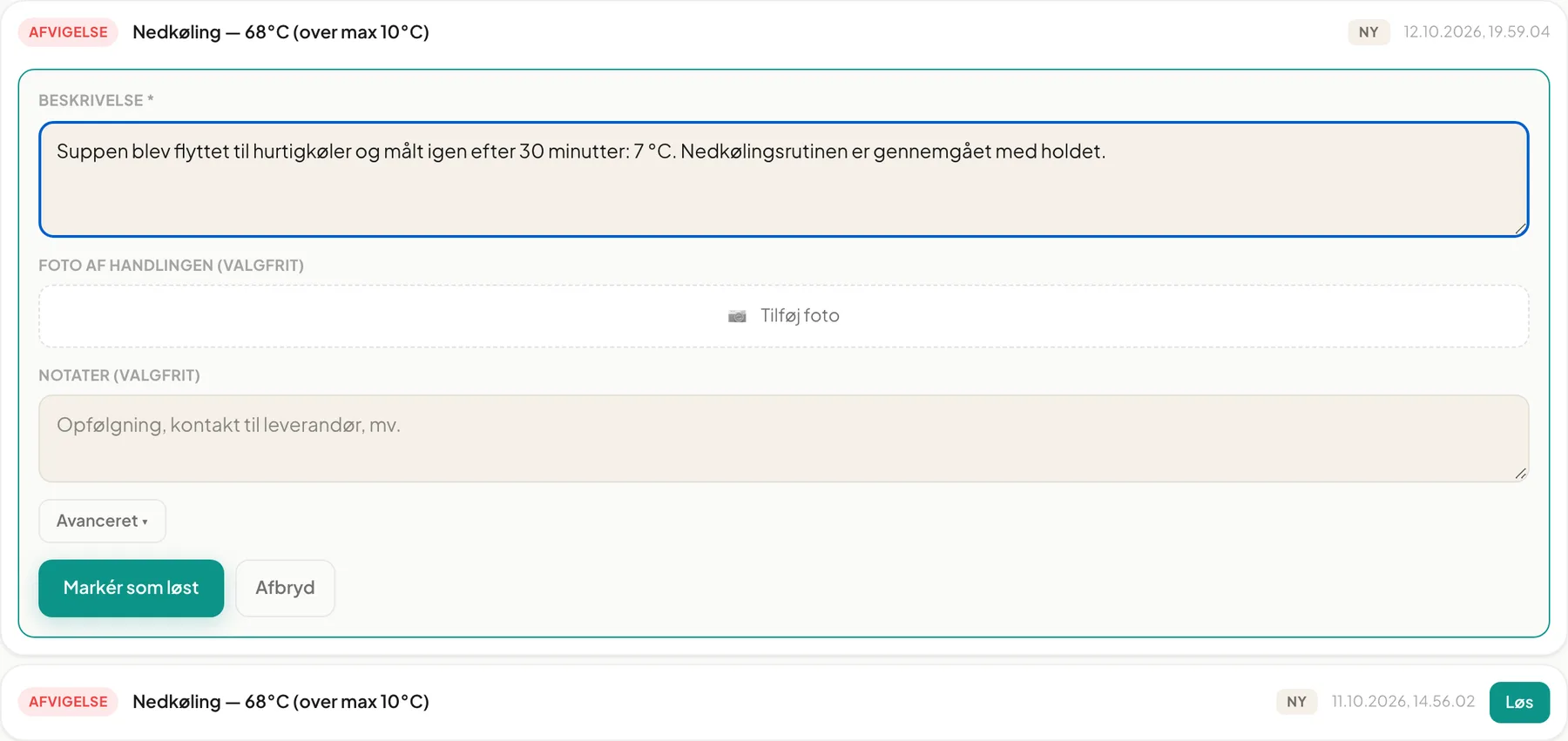Click Markér som løst button
This screenshot has width=1568, height=741.
(x=131, y=588)
